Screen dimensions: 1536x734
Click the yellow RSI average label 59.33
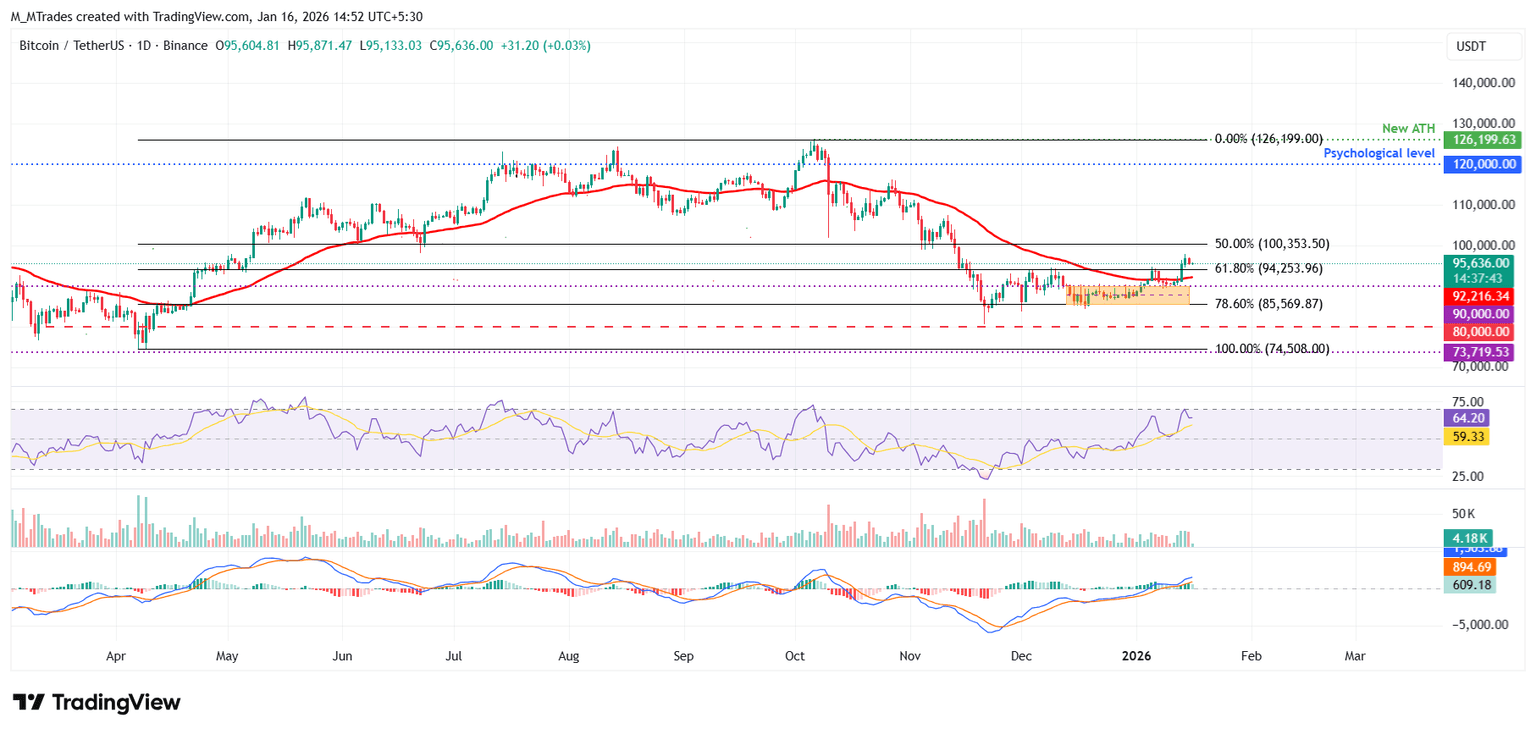click(1468, 437)
